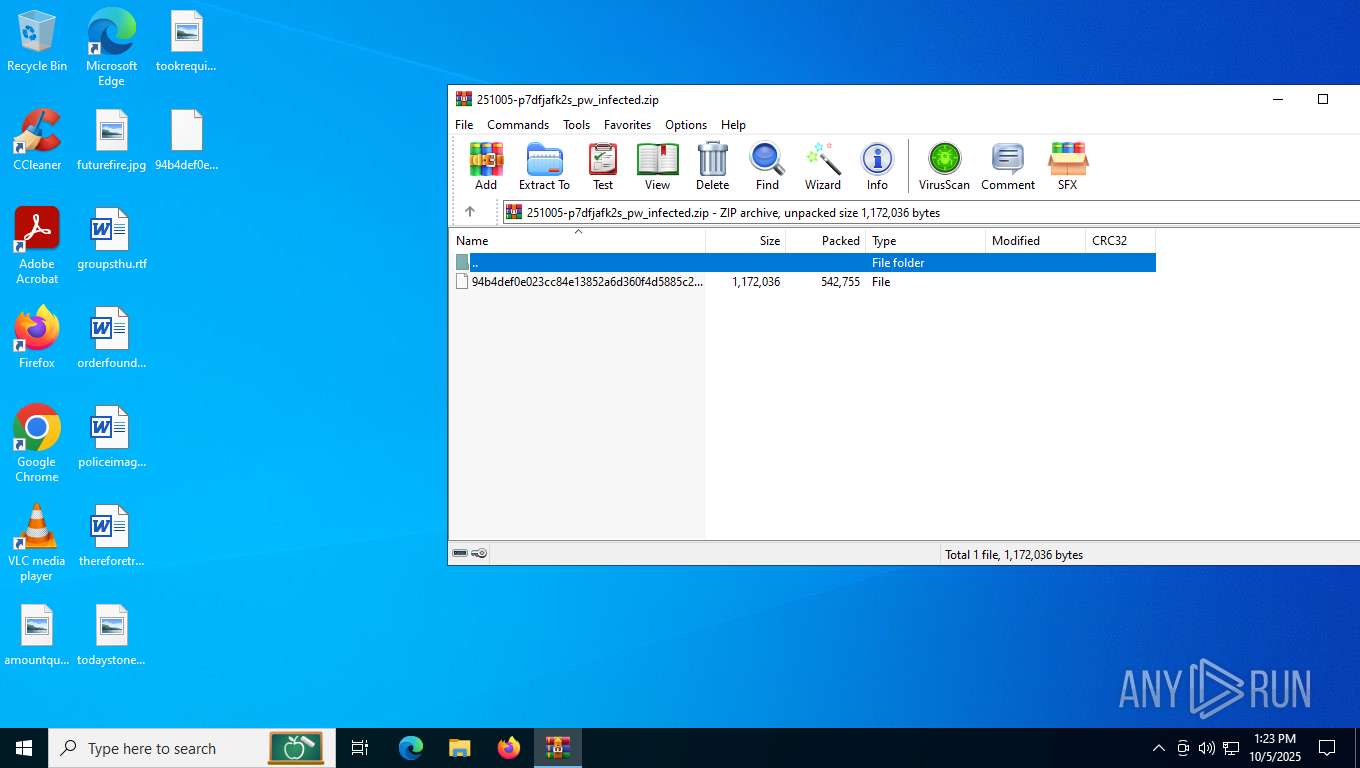
Task: Open the notification center icon
Action: pyautogui.click(x=1327, y=748)
